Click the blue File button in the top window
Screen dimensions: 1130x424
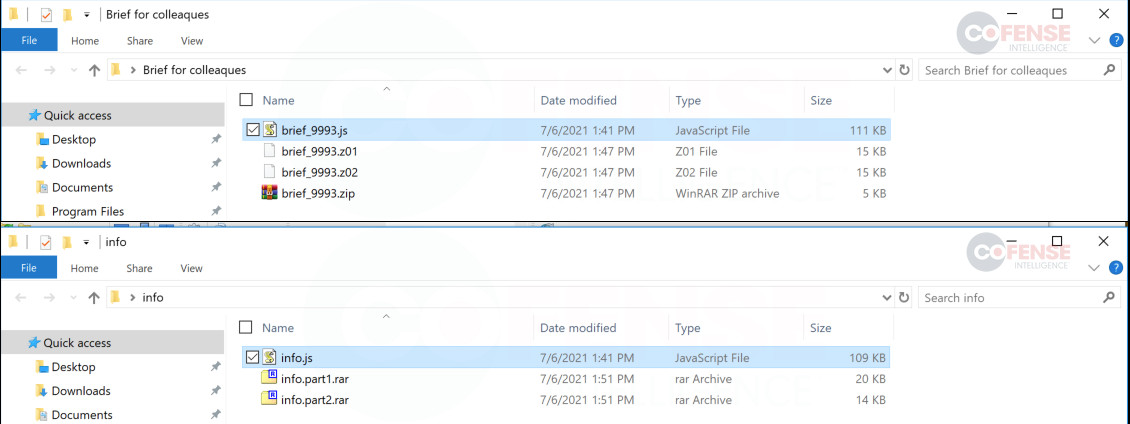pos(29,40)
